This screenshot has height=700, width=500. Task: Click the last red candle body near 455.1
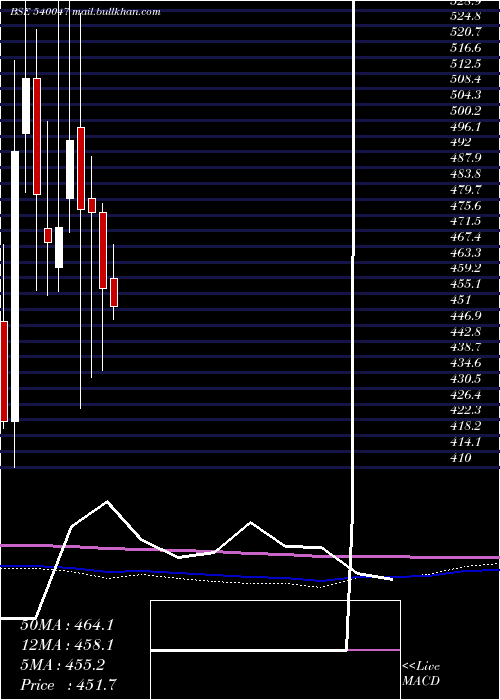point(114,292)
